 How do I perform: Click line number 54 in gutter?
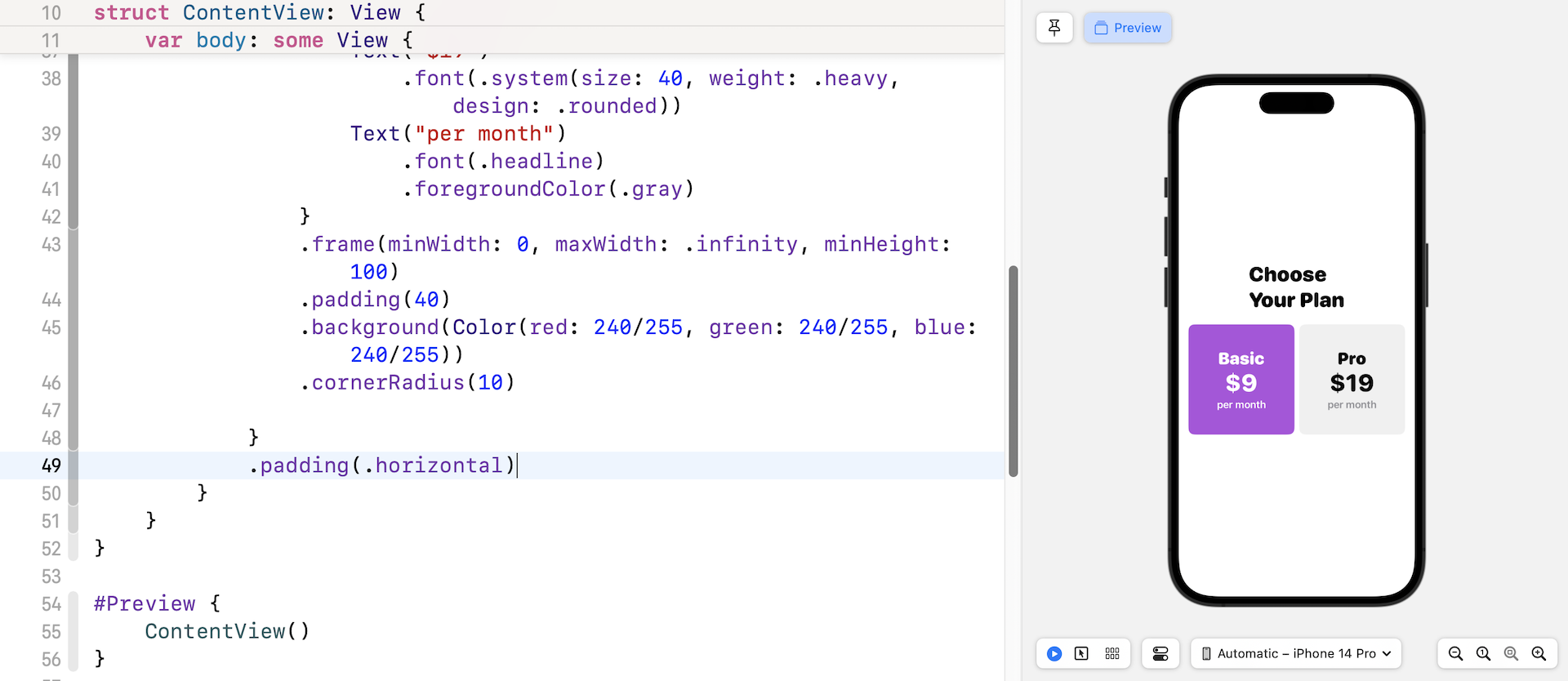tap(51, 603)
